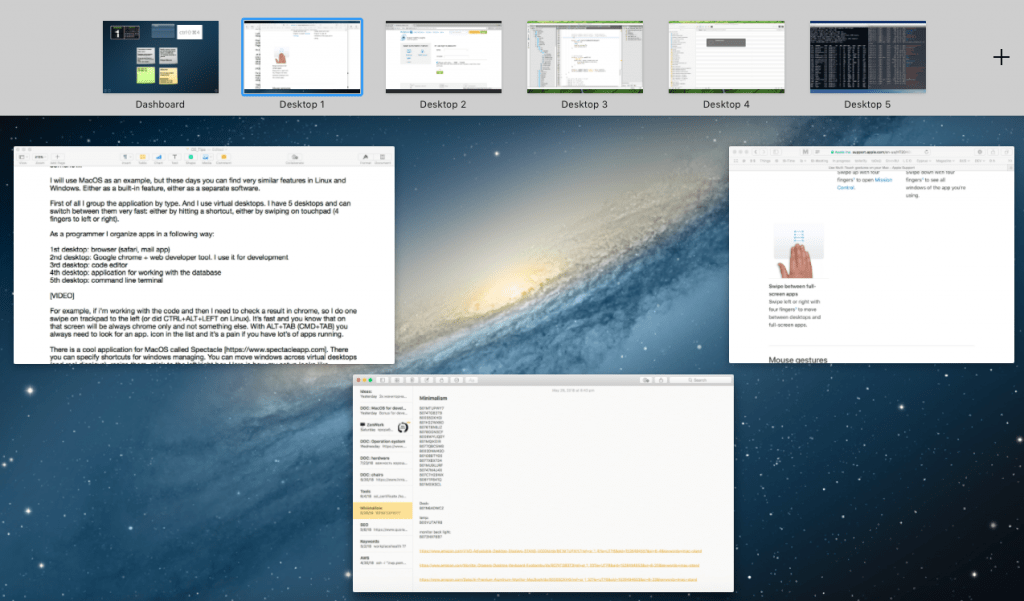1024x601 pixels.
Task: Switch to Desktop 3 thumbnail
Action: [585, 57]
